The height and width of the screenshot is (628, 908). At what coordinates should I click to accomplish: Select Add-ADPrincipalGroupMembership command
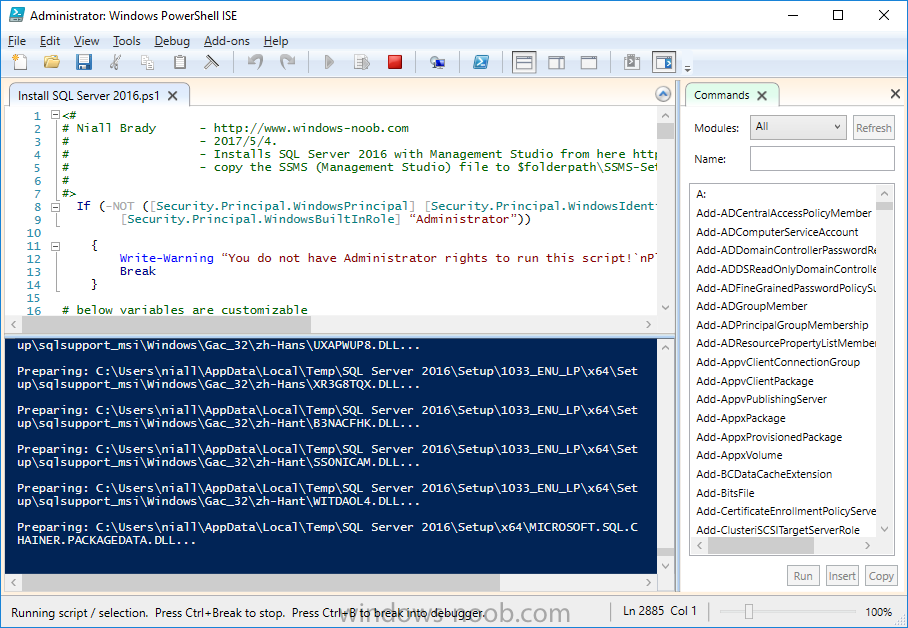coord(782,325)
